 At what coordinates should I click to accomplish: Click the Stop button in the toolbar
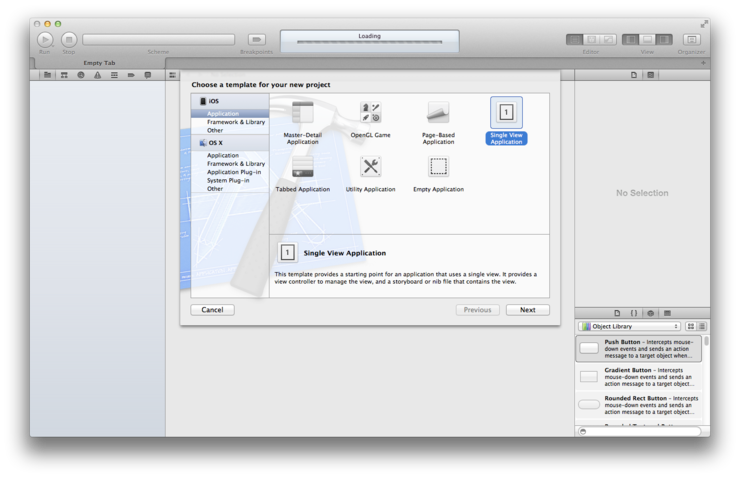click(x=69, y=40)
